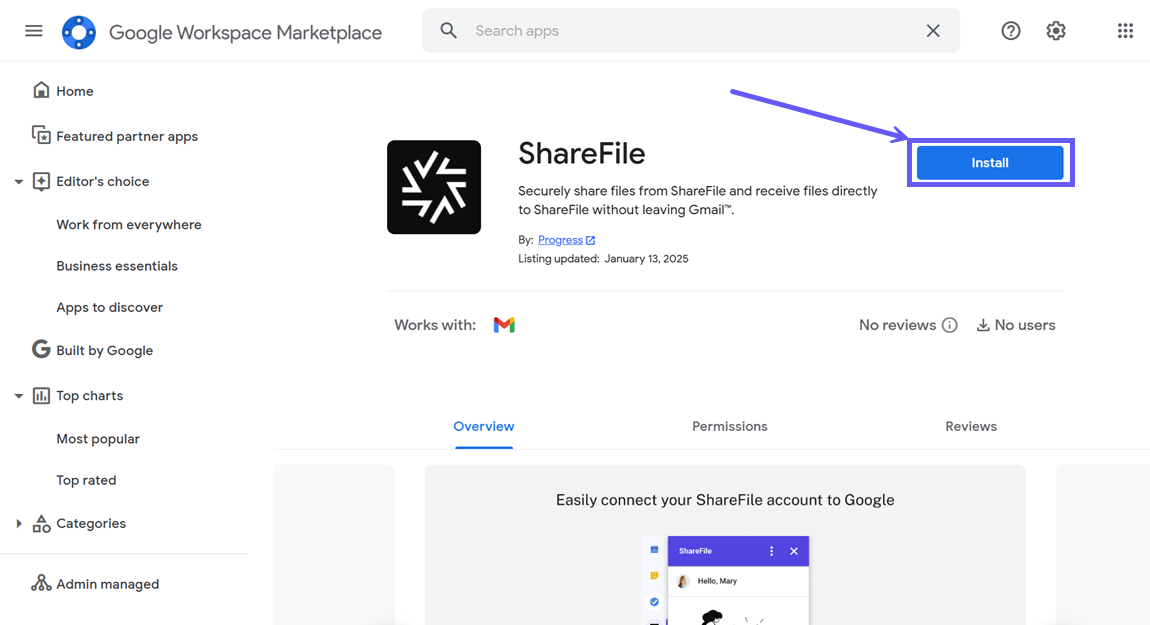Click the three-dot menu in ShareFile preview
The width and height of the screenshot is (1150, 625).
pos(771,551)
